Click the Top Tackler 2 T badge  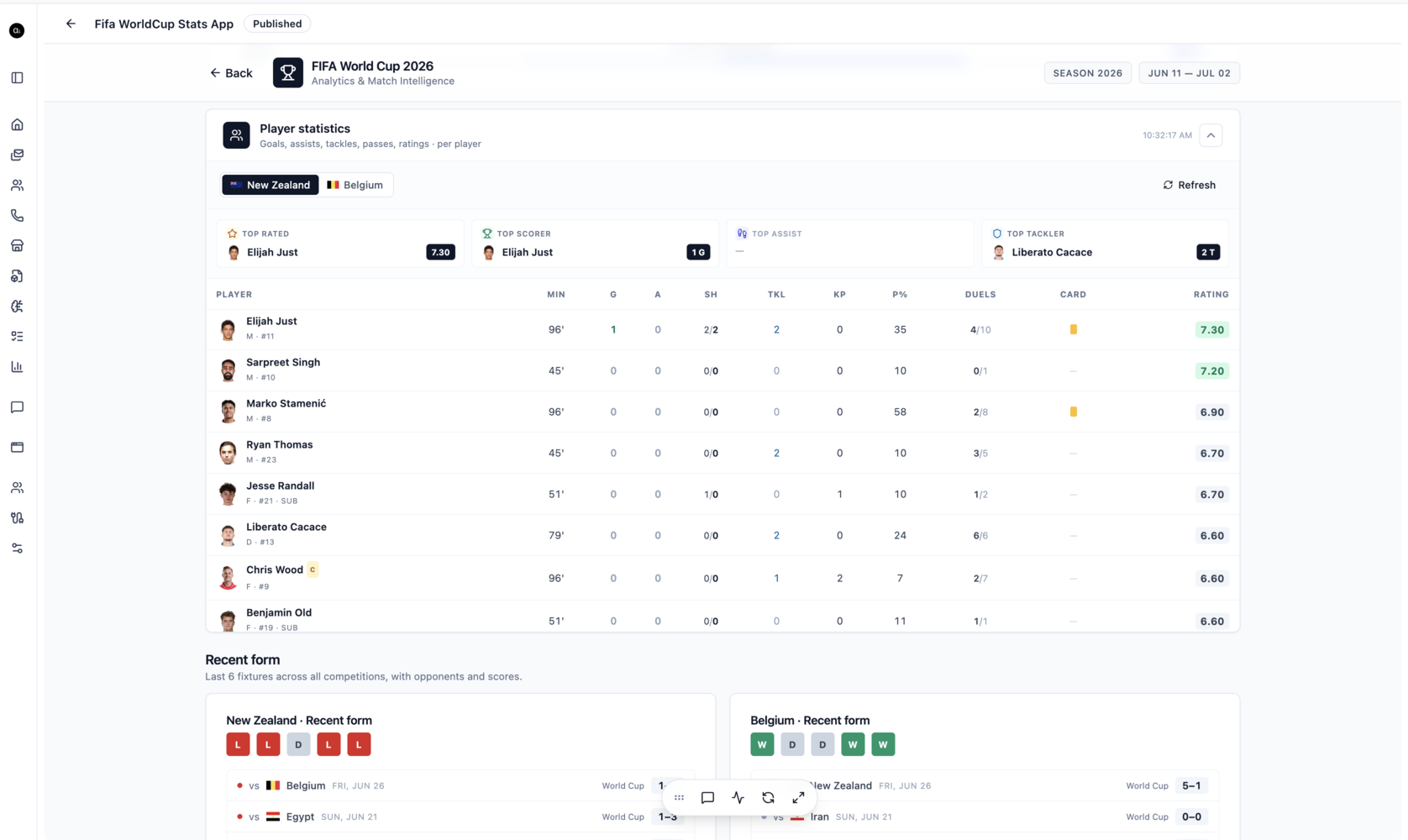1207,252
